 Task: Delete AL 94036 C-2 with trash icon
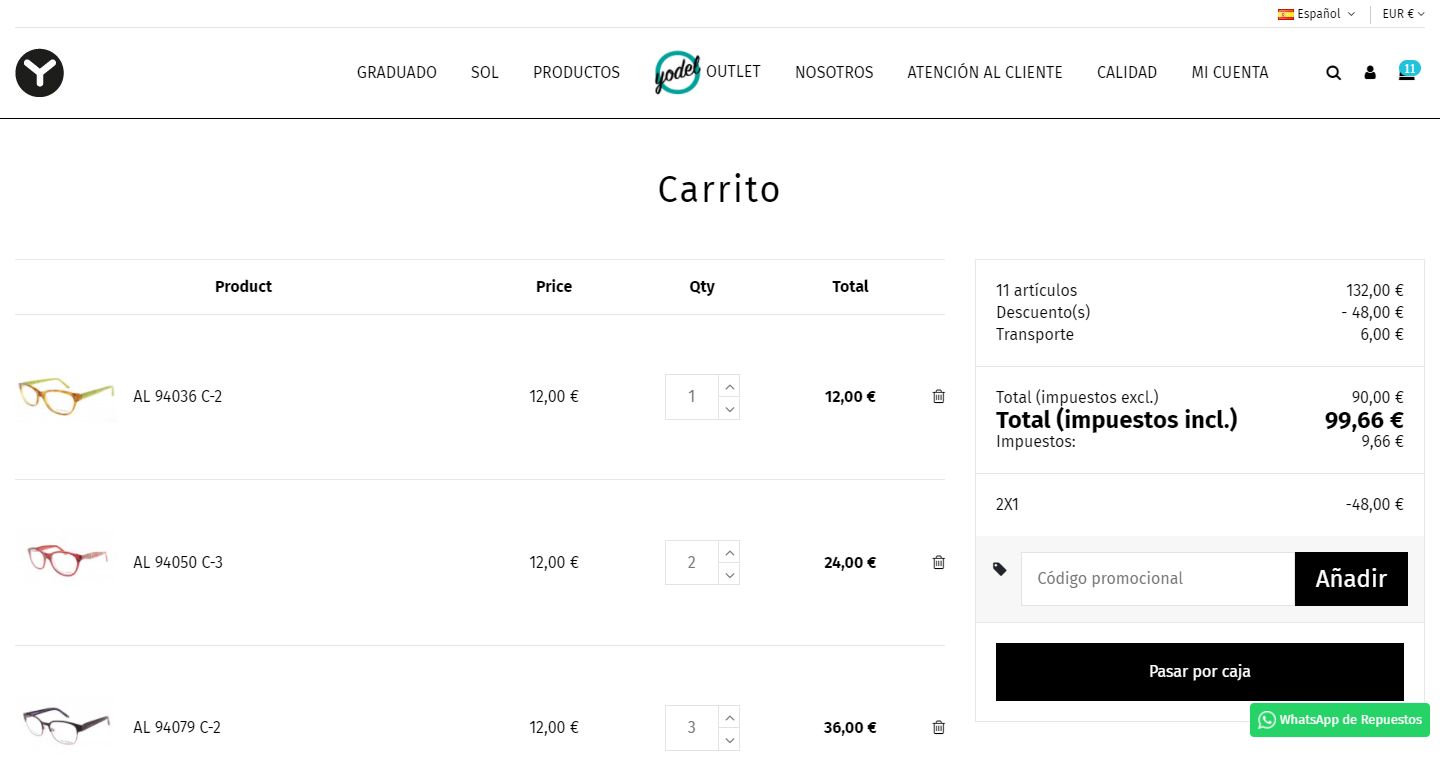938,396
